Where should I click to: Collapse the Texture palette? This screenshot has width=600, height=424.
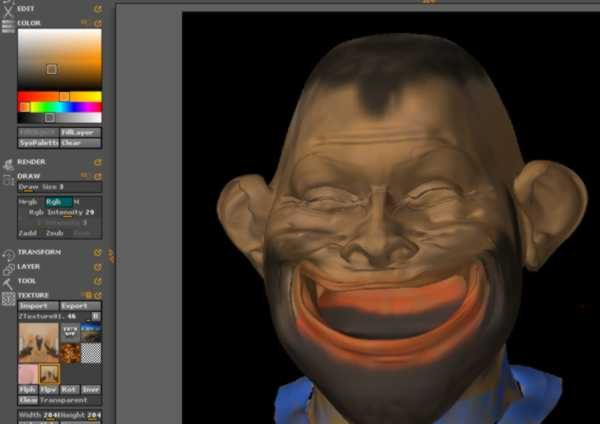coord(34,296)
